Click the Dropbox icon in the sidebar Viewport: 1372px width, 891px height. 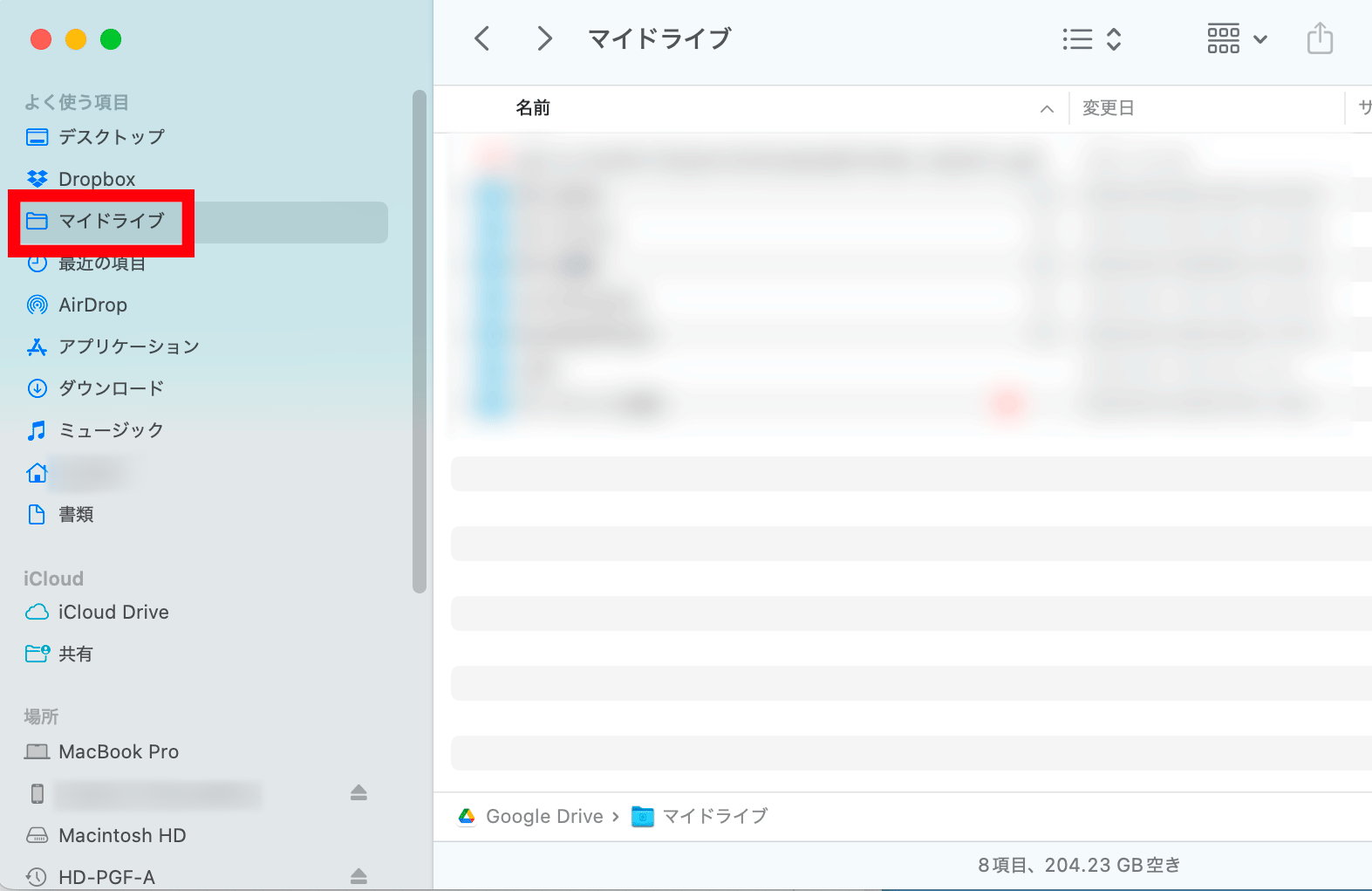[37, 179]
